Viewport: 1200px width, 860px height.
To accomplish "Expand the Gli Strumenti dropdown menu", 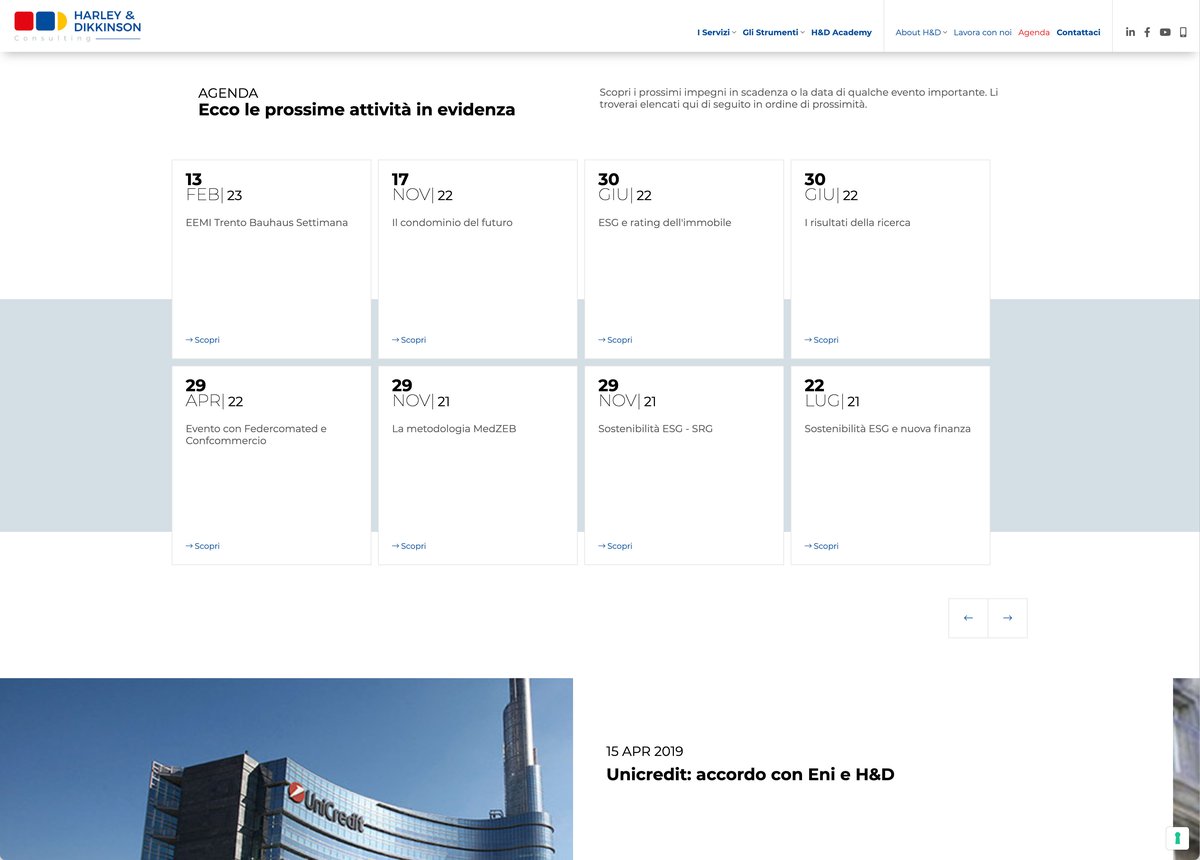I will [773, 32].
